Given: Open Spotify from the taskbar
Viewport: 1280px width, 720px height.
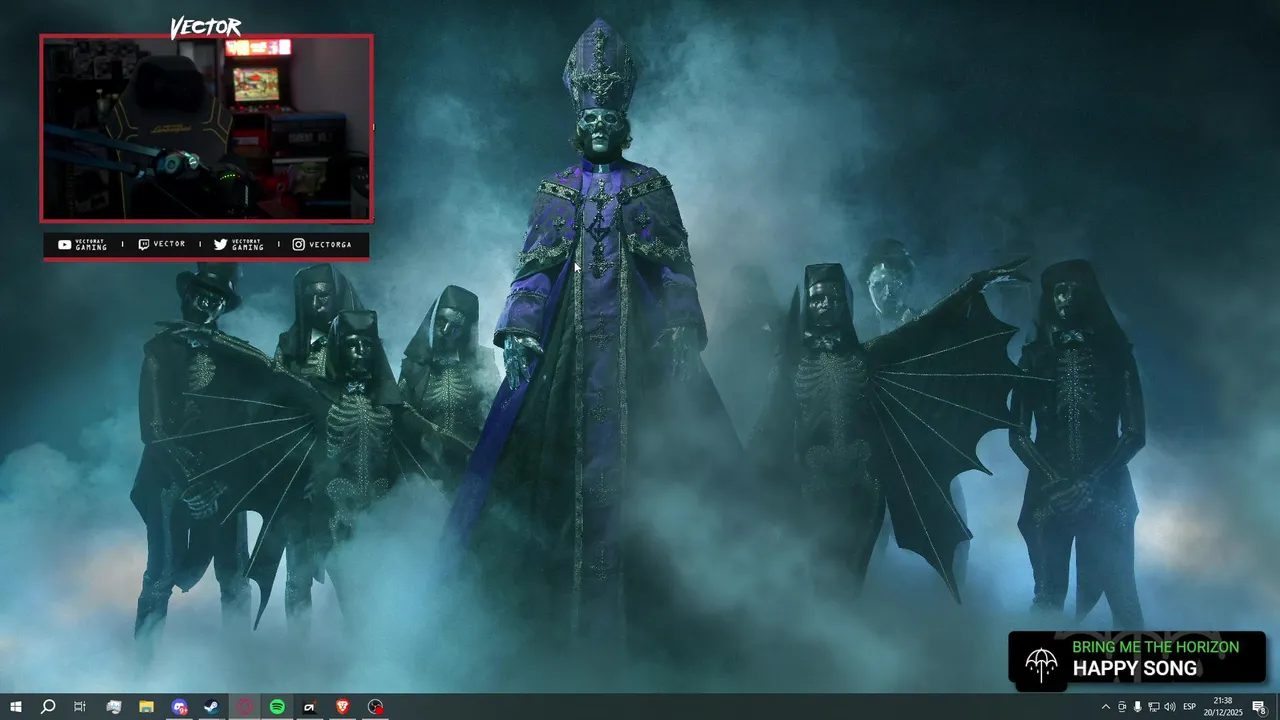Looking at the screenshot, I should pyautogui.click(x=277, y=706).
